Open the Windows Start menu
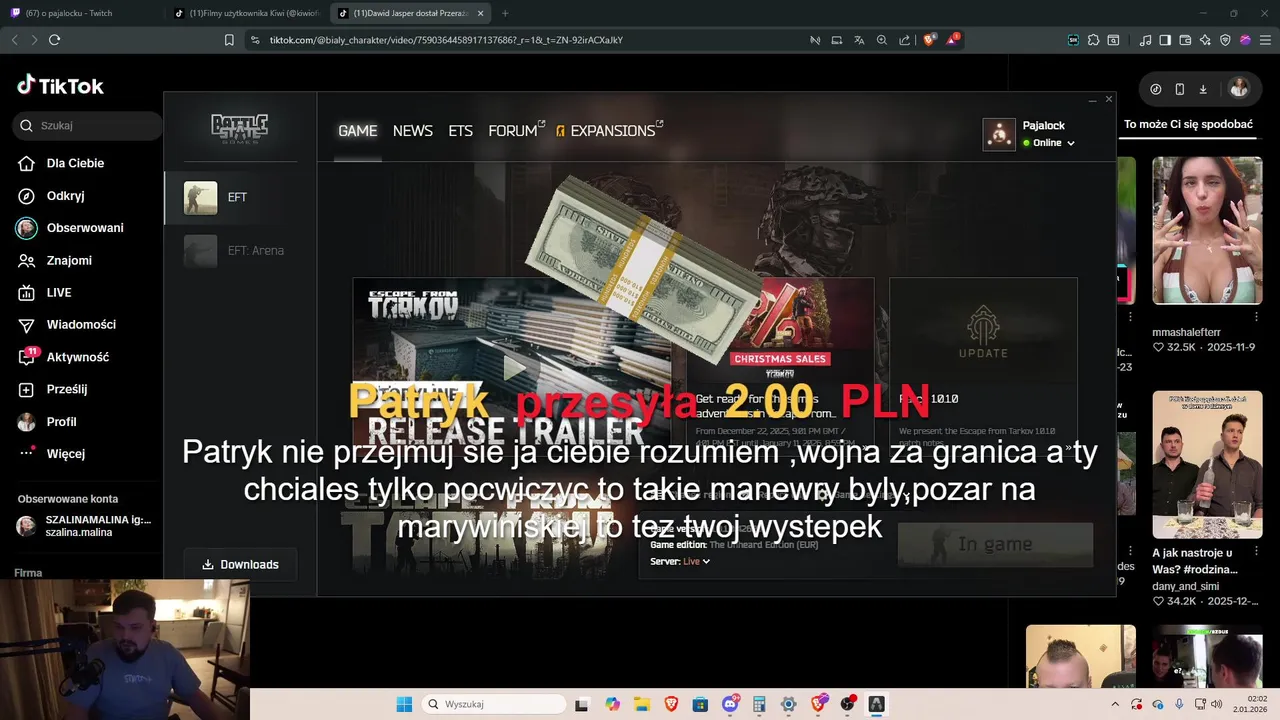The width and height of the screenshot is (1280, 720). (404, 704)
